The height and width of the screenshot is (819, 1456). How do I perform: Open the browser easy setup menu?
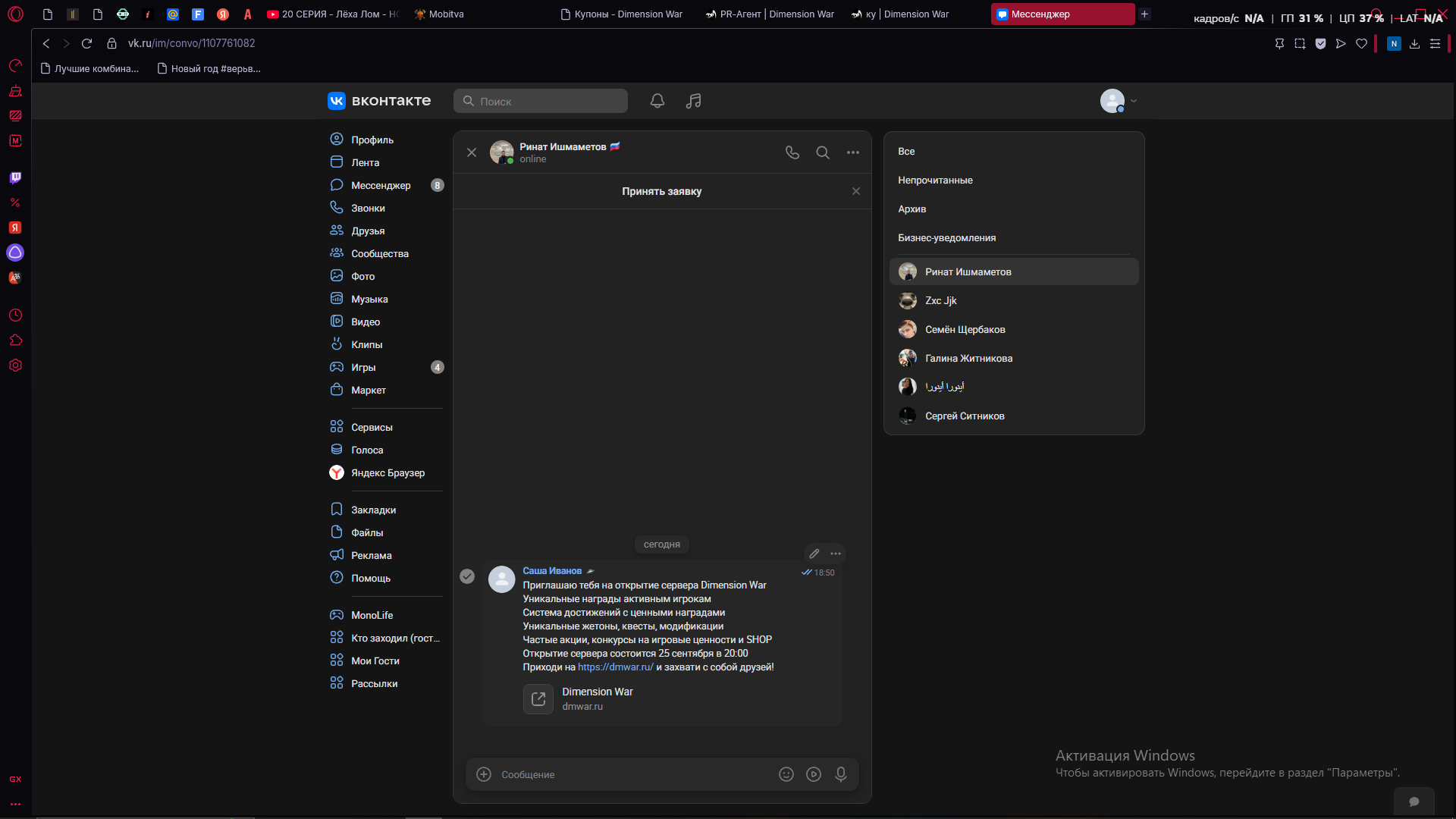pyautogui.click(x=1435, y=43)
